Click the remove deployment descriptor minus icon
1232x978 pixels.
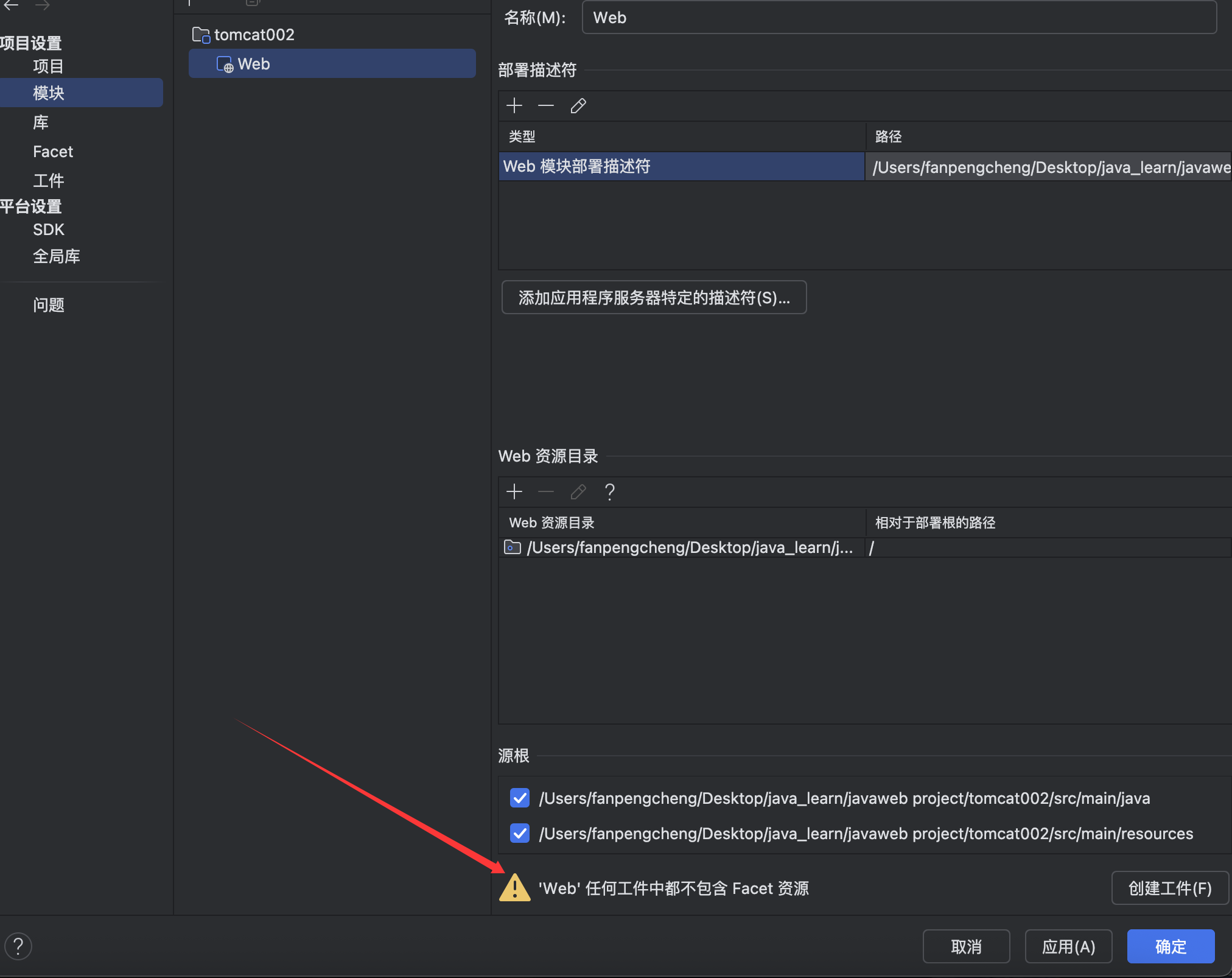(546, 106)
